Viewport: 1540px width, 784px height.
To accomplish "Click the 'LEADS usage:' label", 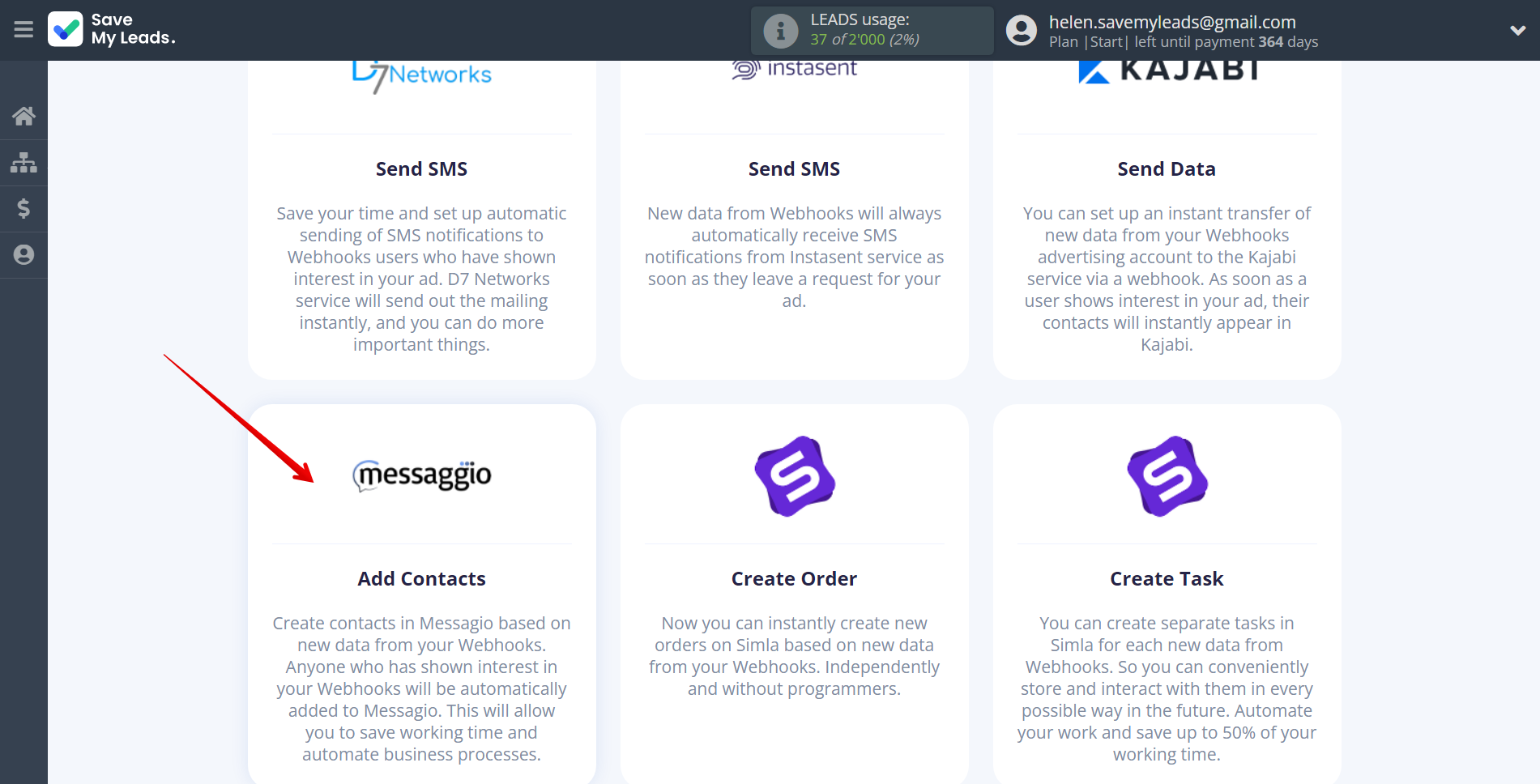I will coord(860,19).
